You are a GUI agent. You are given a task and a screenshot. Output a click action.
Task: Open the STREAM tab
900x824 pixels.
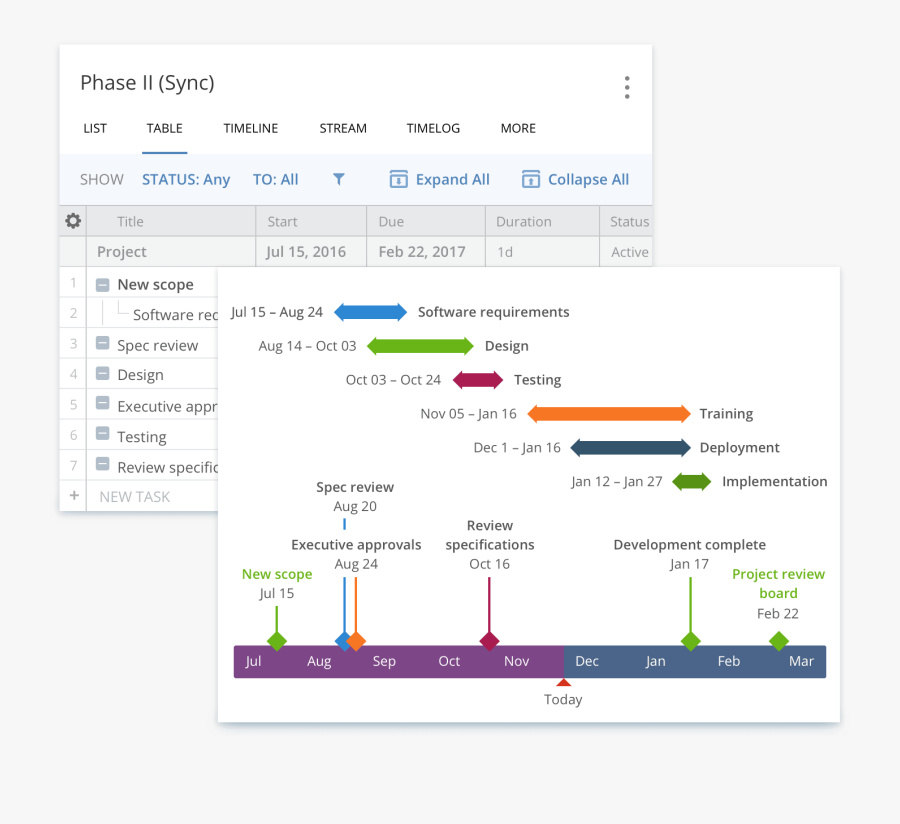pos(343,128)
